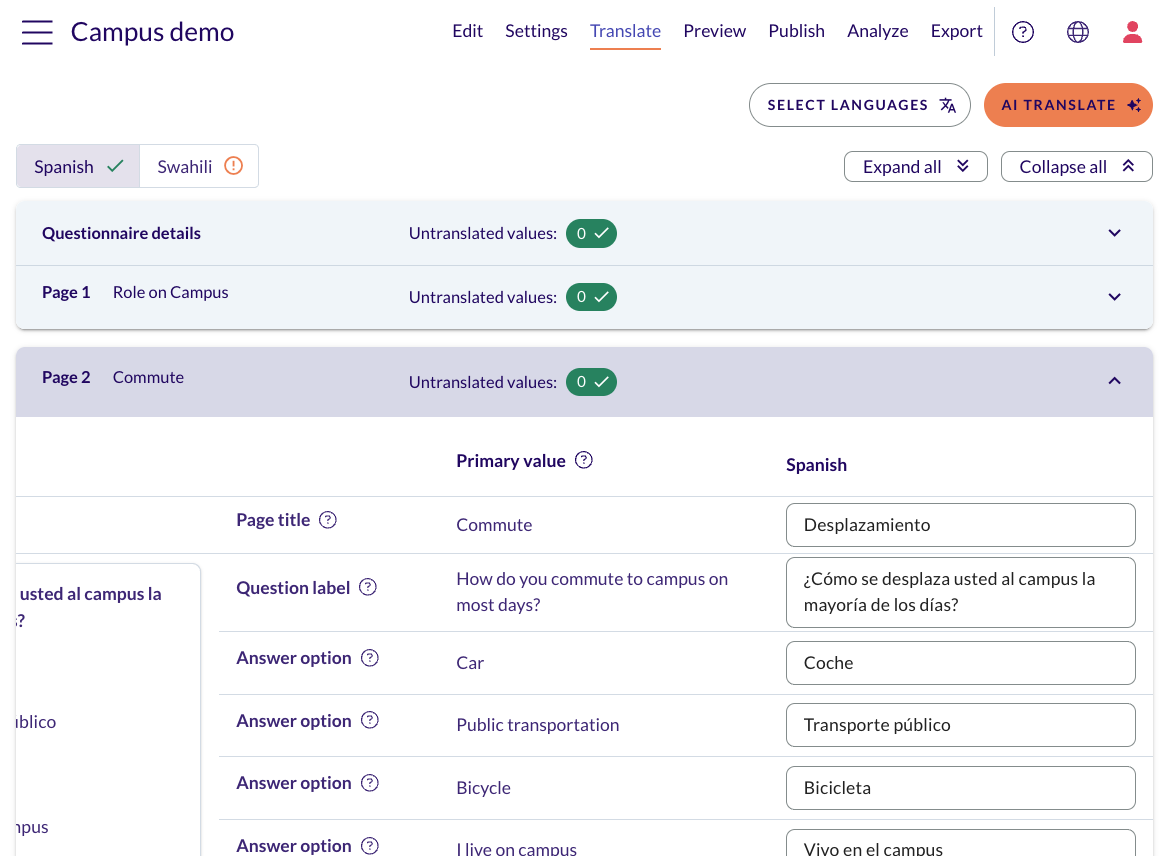Click the Desplazamiento translation field
Viewport: 1169px width, 856px height.
[960, 525]
